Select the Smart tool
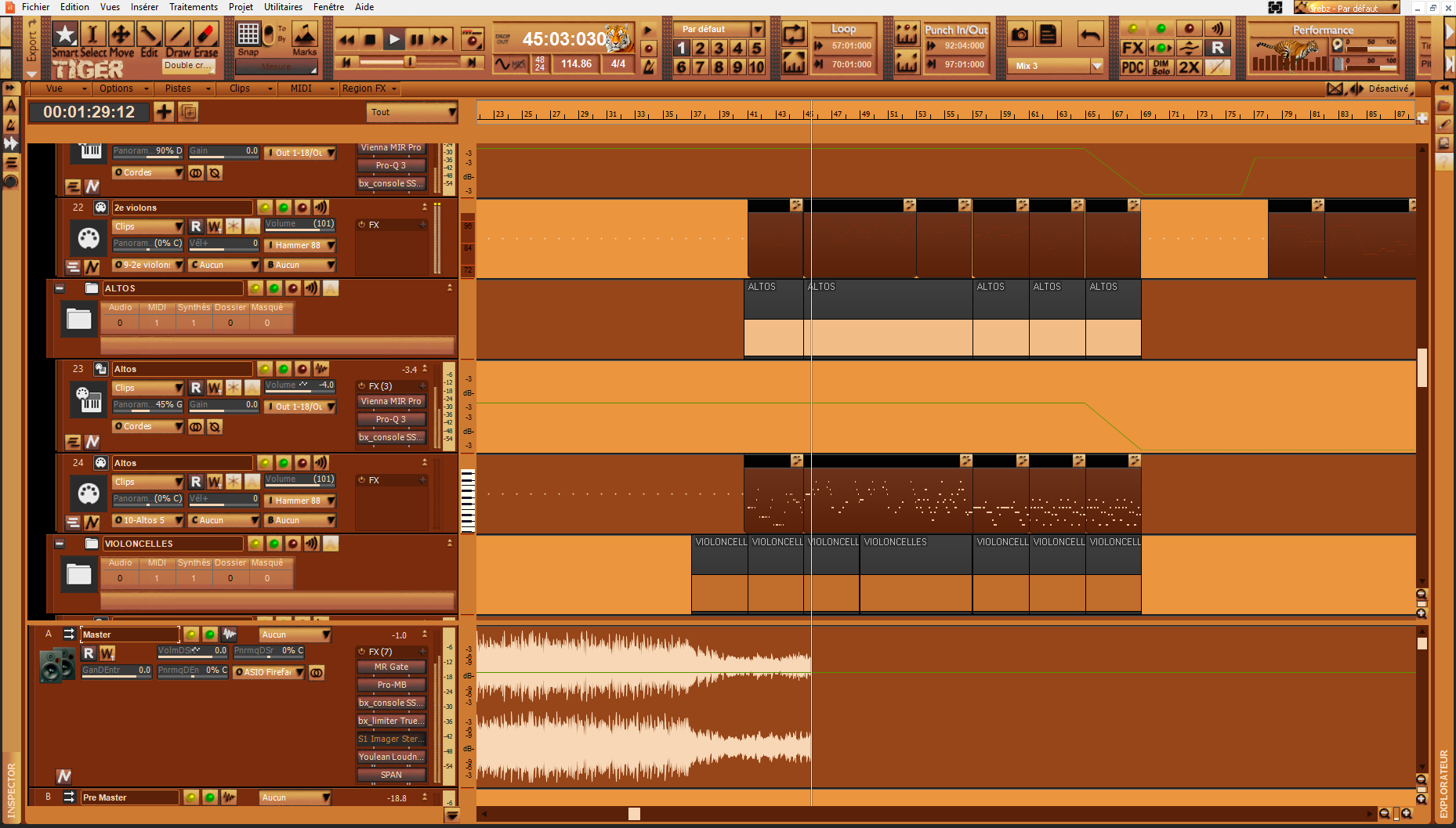This screenshot has height=828, width=1456. [64, 34]
